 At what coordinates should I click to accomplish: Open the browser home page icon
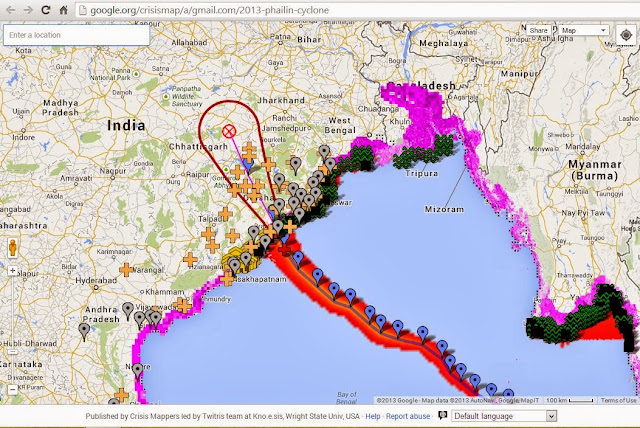point(63,10)
